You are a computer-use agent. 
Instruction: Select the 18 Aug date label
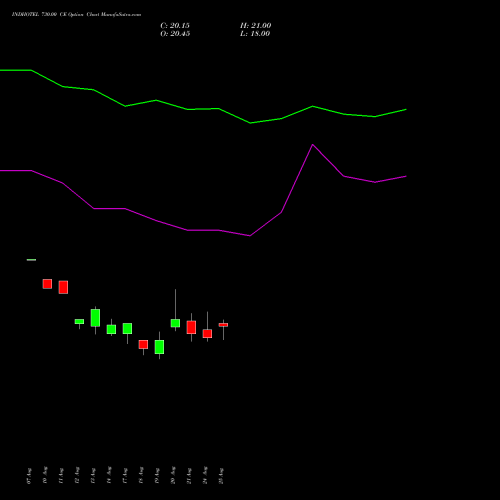(141, 475)
